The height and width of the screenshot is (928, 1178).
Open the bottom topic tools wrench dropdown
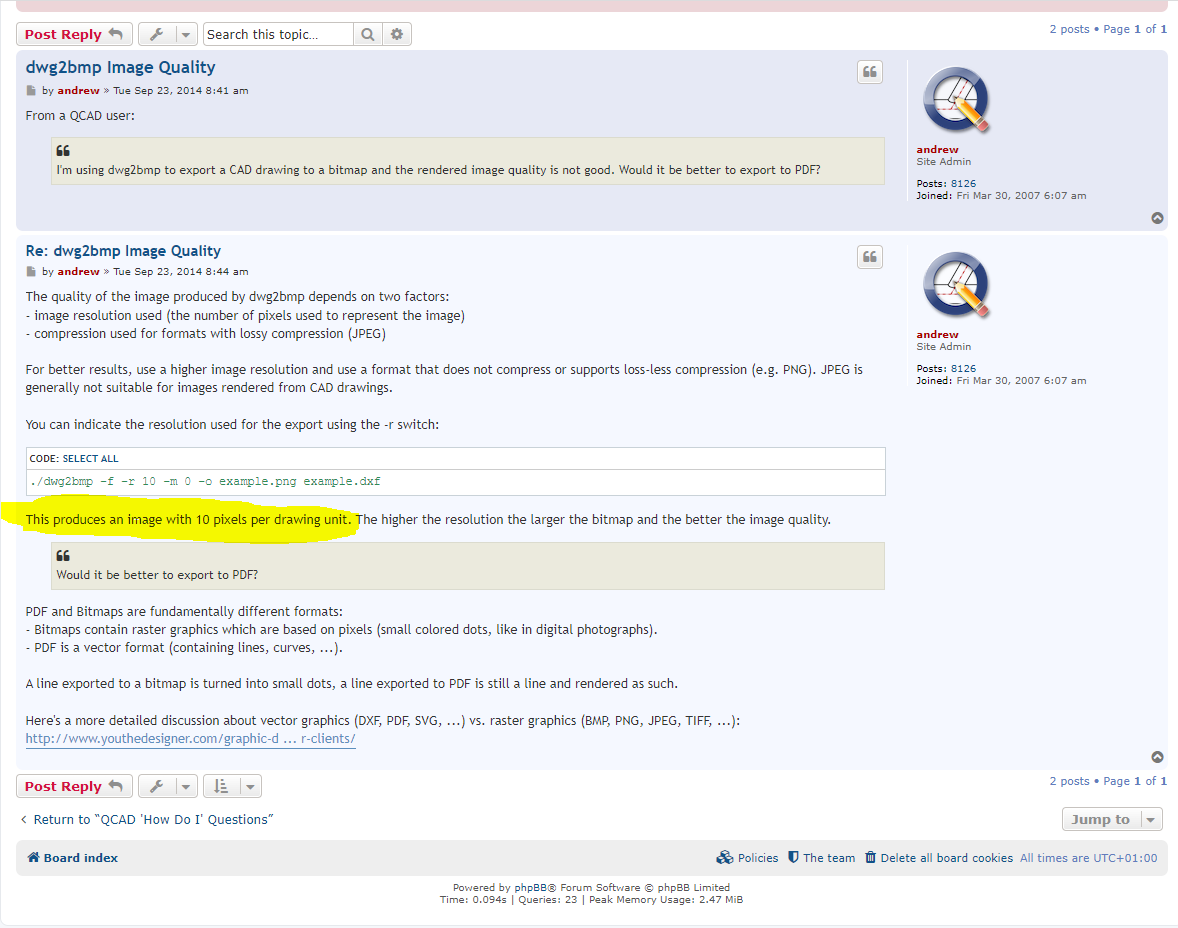167,786
